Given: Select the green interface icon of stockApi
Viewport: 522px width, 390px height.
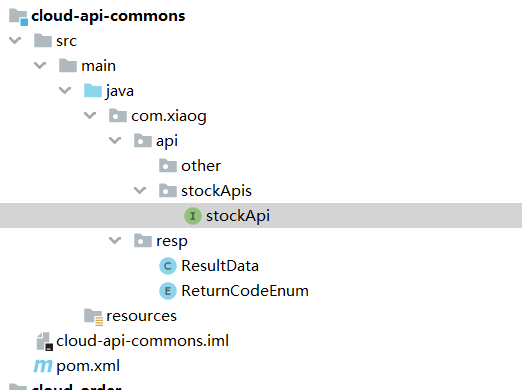Looking at the screenshot, I should pyautogui.click(x=193, y=216).
